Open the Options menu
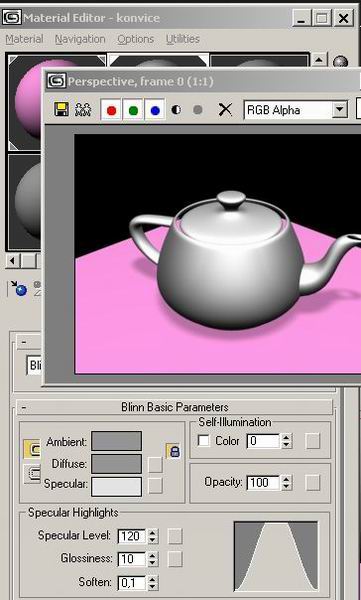The image size is (361, 600). click(x=136, y=39)
